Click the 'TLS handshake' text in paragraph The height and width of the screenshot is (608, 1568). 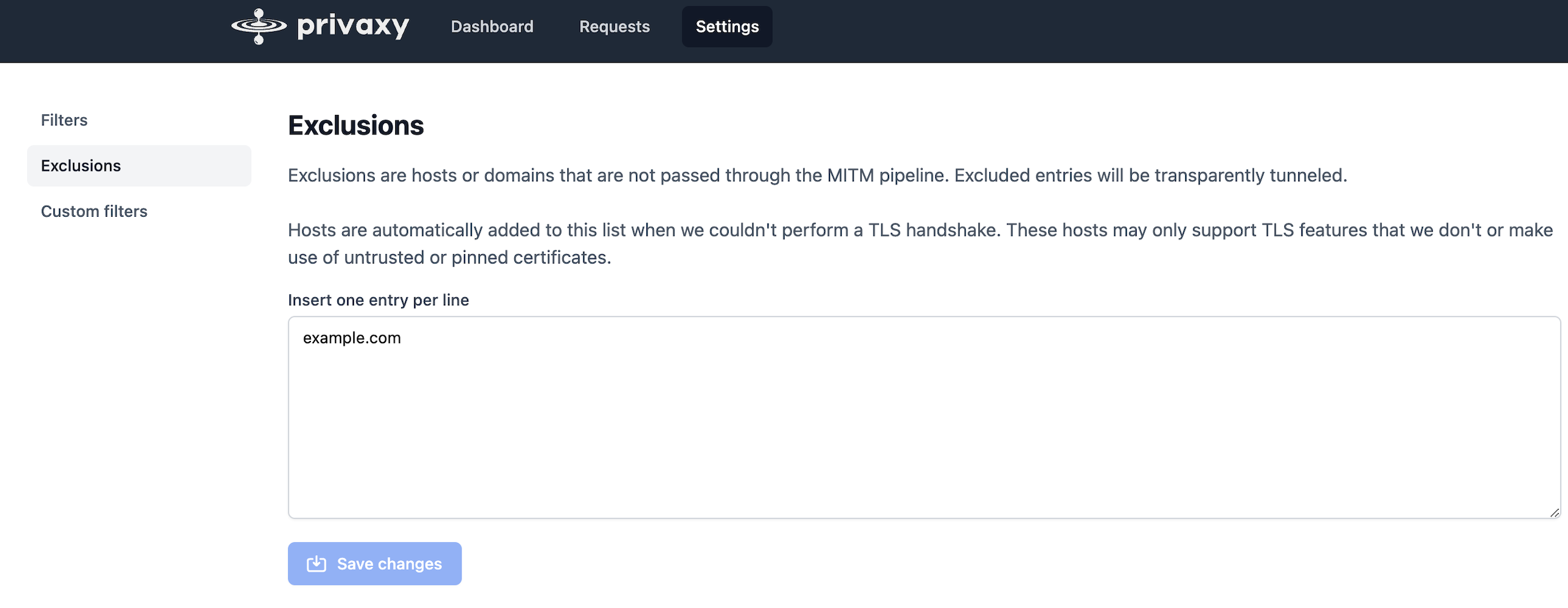932,230
